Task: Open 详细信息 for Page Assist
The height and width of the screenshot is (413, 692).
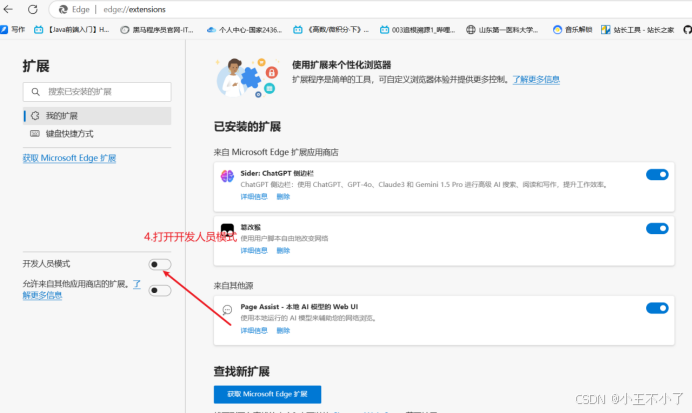Action: (x=254, y=330)
